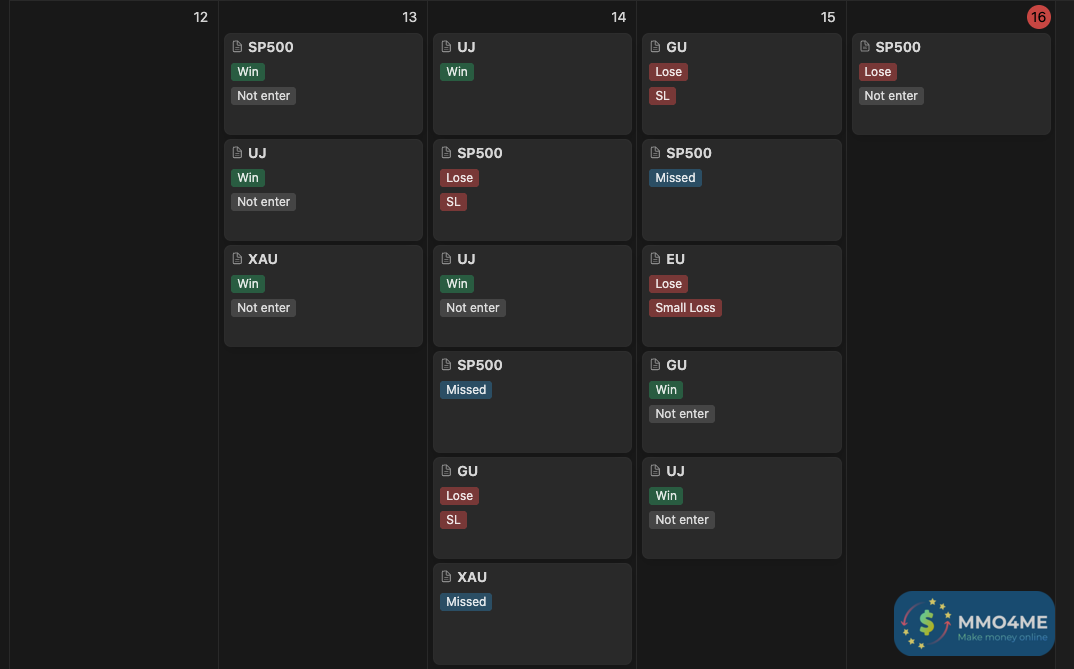Click the SL tag on day 14's GU card
Screen dimensions: 1074x669
[x=454, y=520]
